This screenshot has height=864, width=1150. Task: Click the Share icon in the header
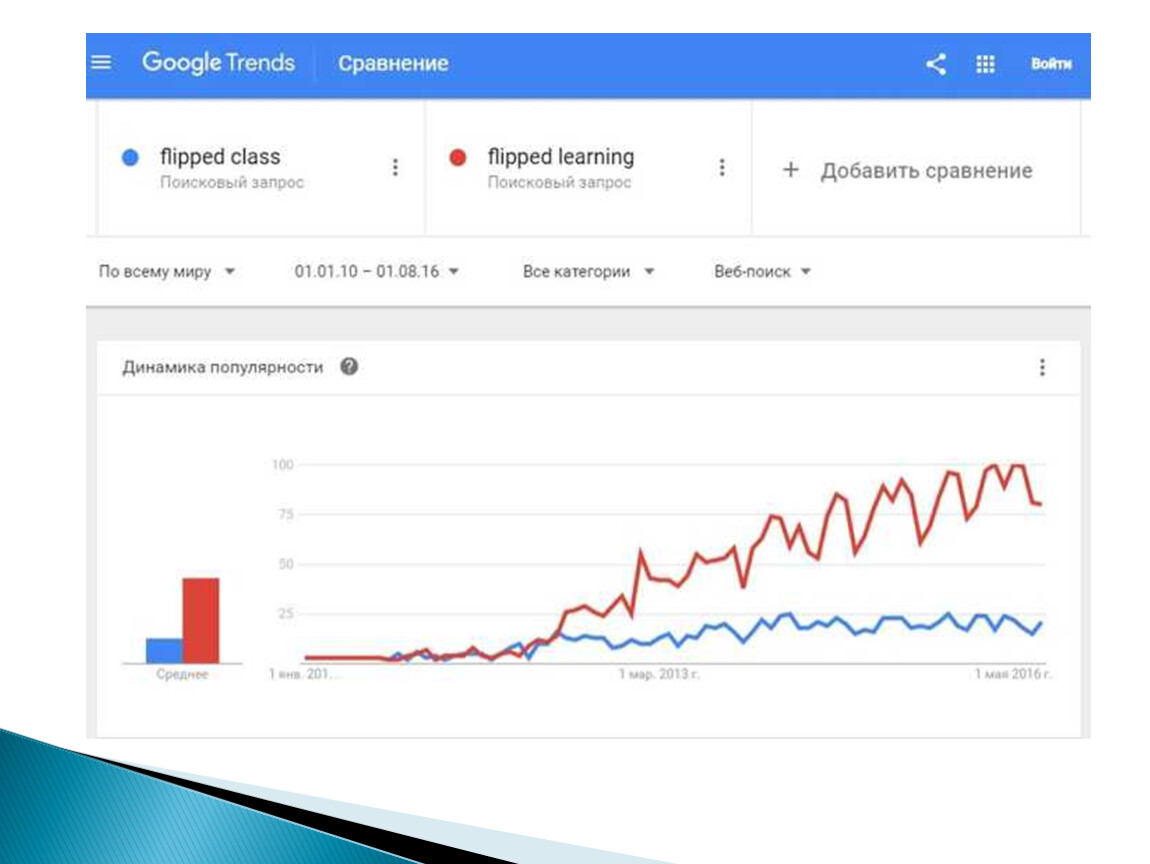point(936,65)
